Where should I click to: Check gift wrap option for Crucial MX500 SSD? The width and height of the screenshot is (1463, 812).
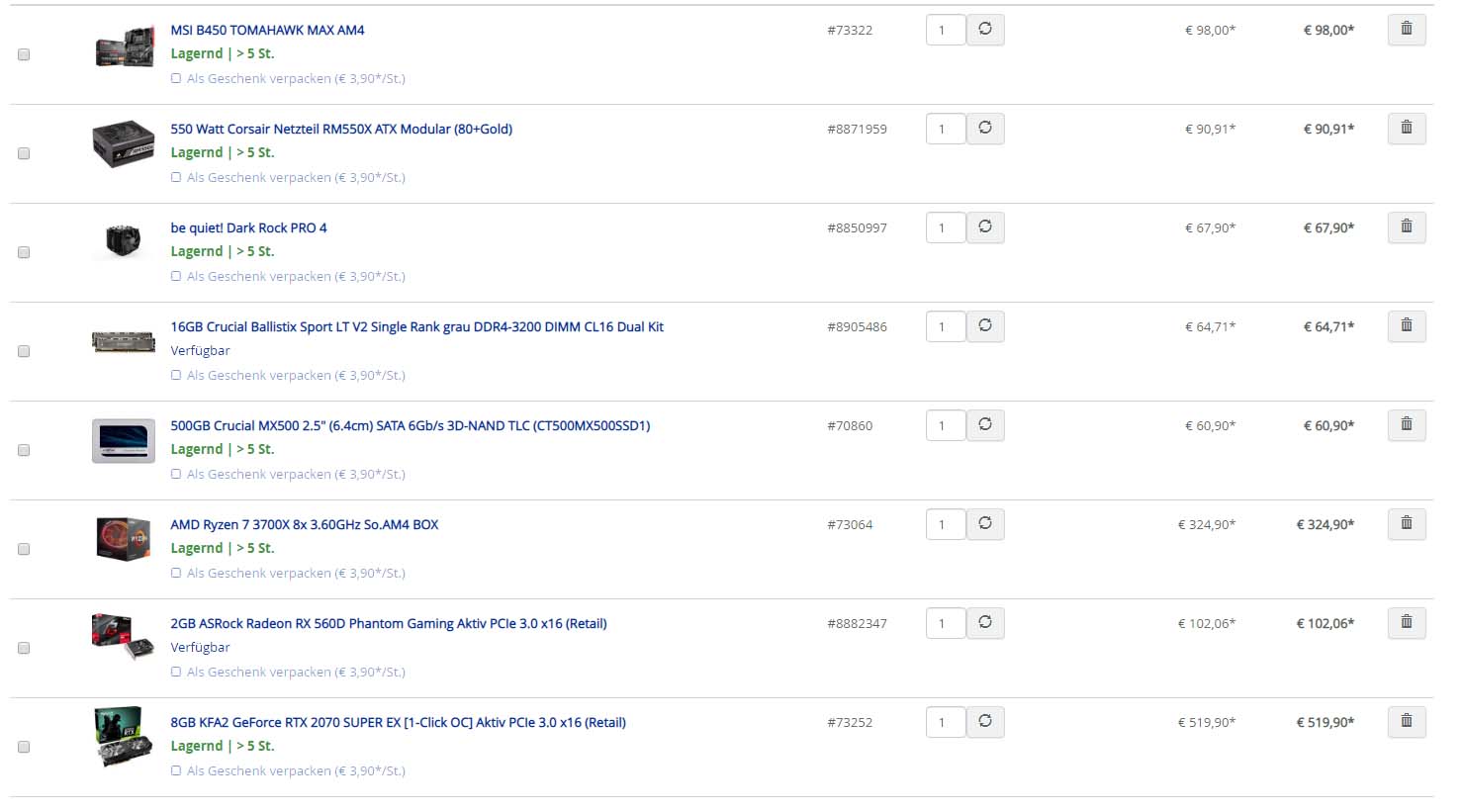tap(176, 474)
